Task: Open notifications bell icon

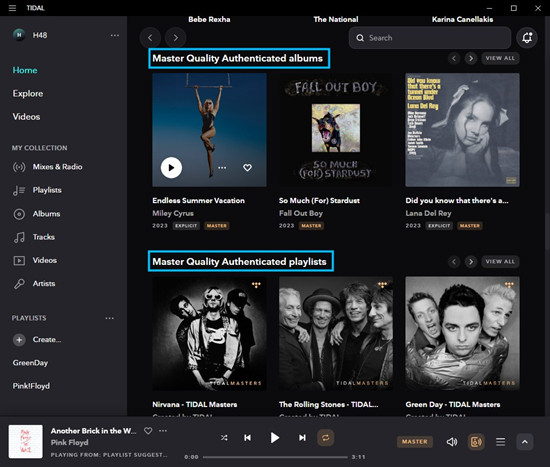Action: [527, 38]
